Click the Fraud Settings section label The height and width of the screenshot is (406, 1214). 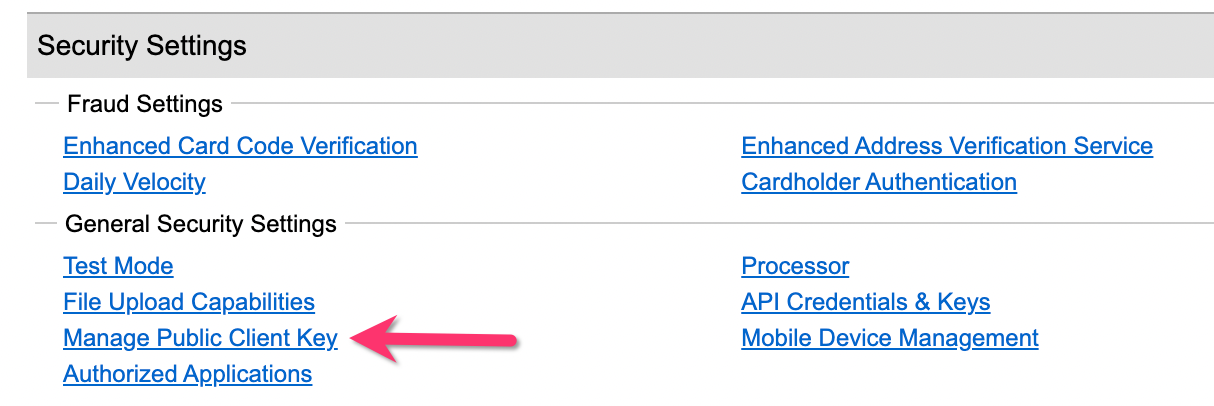pos(145,104)
